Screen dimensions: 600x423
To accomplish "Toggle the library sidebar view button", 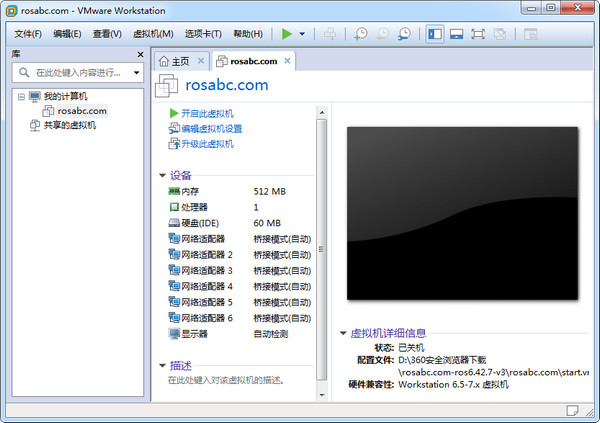I will (435, 34).
